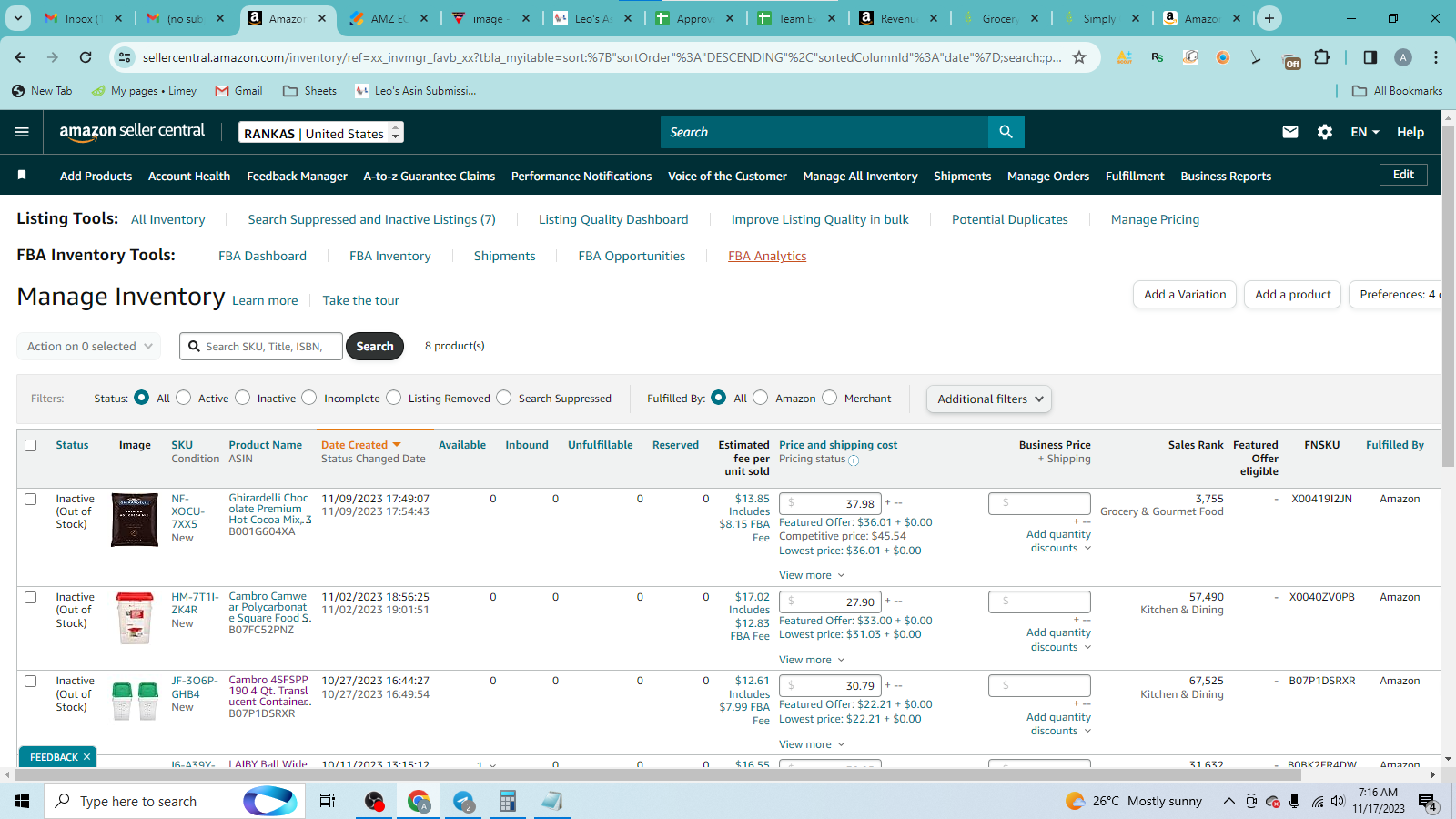Open Feedback Manager nav item
Viewport: 1456px width, 819px height.
[297, 176]
